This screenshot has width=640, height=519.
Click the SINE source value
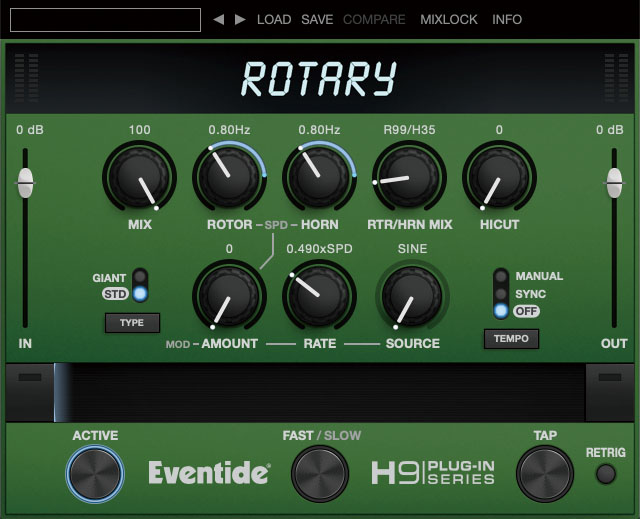[x=412, y=249]
